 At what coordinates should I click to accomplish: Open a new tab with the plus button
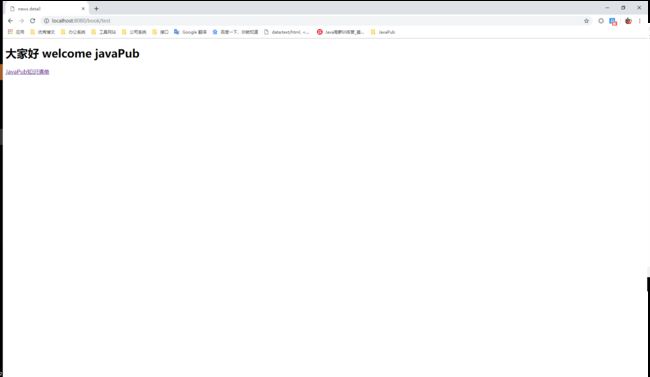point(96,8)
